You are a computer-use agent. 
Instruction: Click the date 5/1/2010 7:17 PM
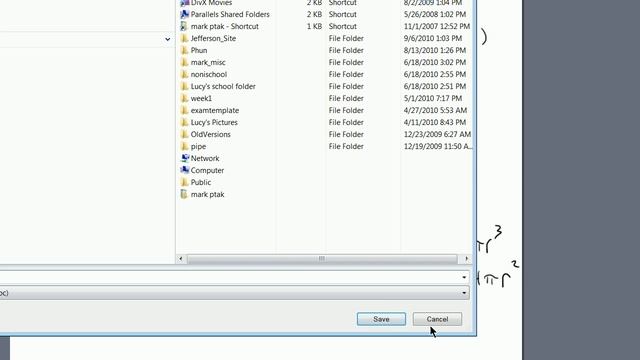click(433, 98)
